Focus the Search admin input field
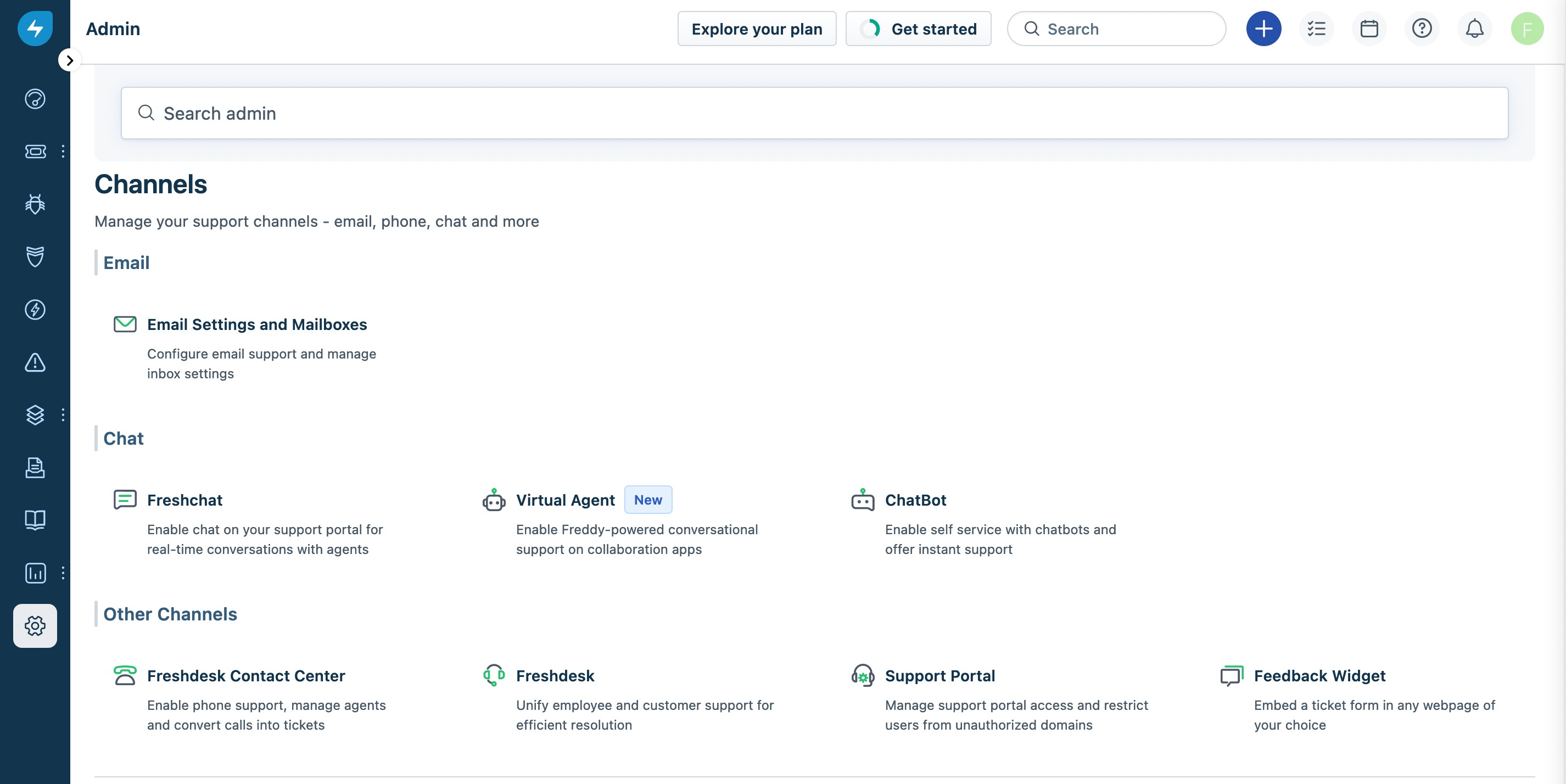This screenshot has height=784, width=1566. (x=814, y=113)
